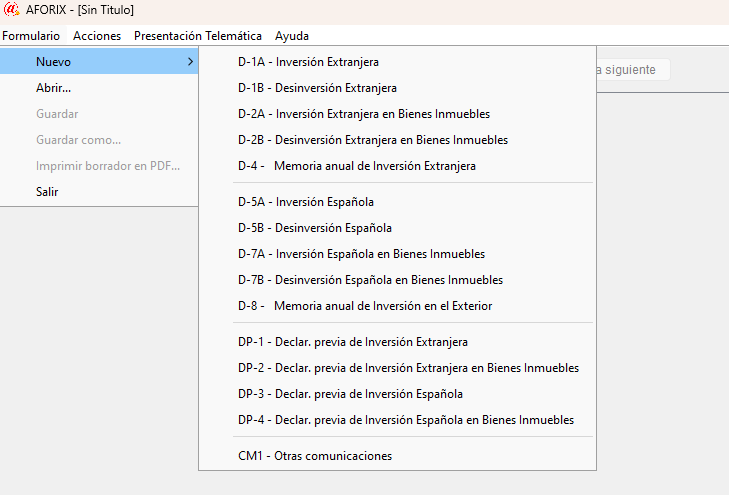Select DP-3 Declar. previa de Inversión Española
729x495 pixels.
coord(350,394)
